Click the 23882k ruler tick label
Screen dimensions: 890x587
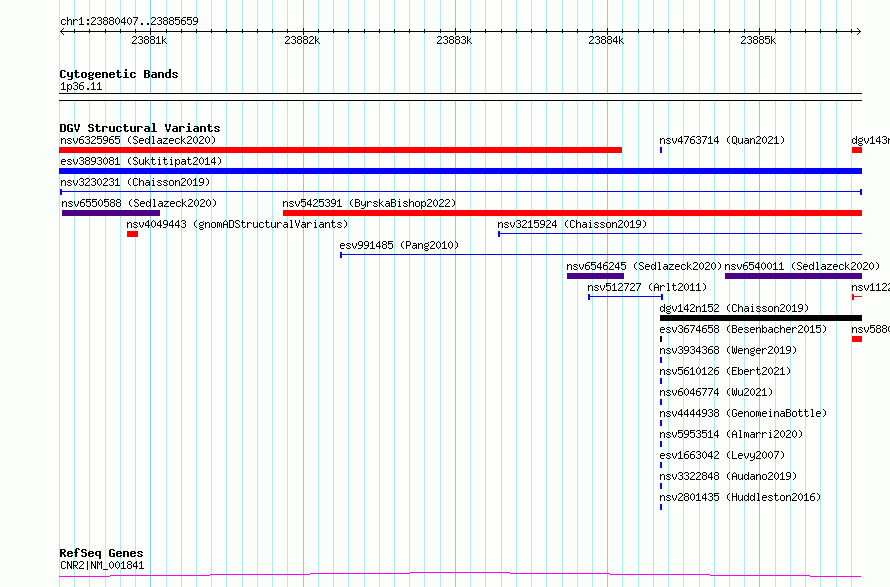[302, 40]
